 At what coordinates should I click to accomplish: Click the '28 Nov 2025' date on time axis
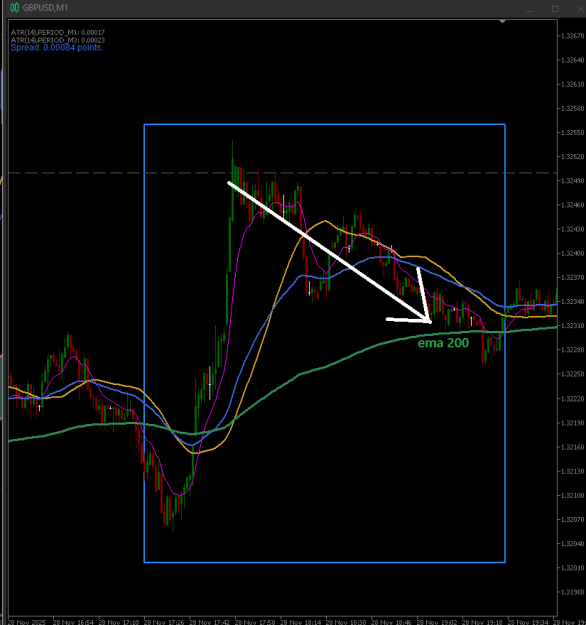coord(27,622)
